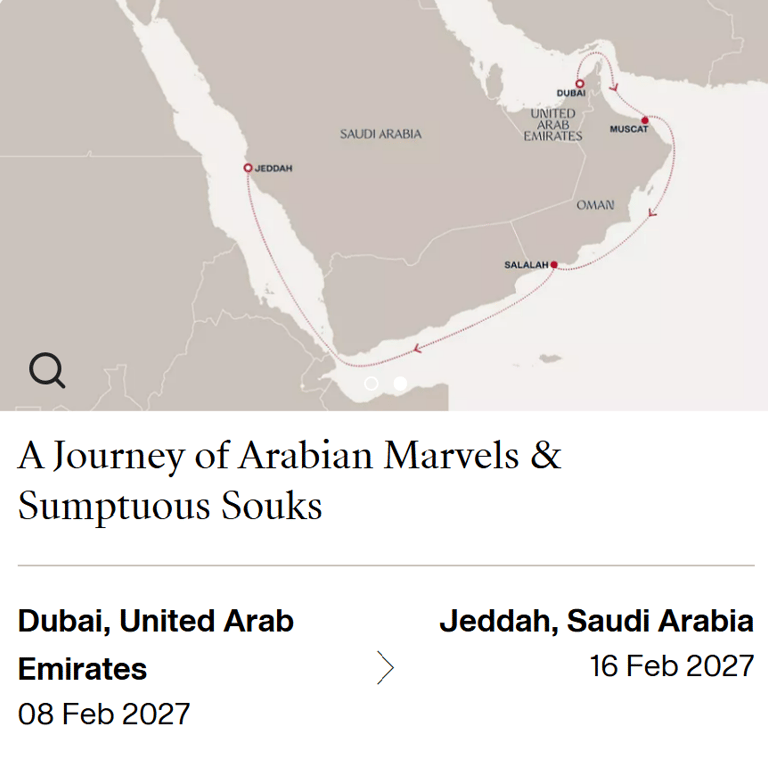This screenshot has width=768, height=768.
Task: Select the second carousel dot indicator
Action: 400,383
